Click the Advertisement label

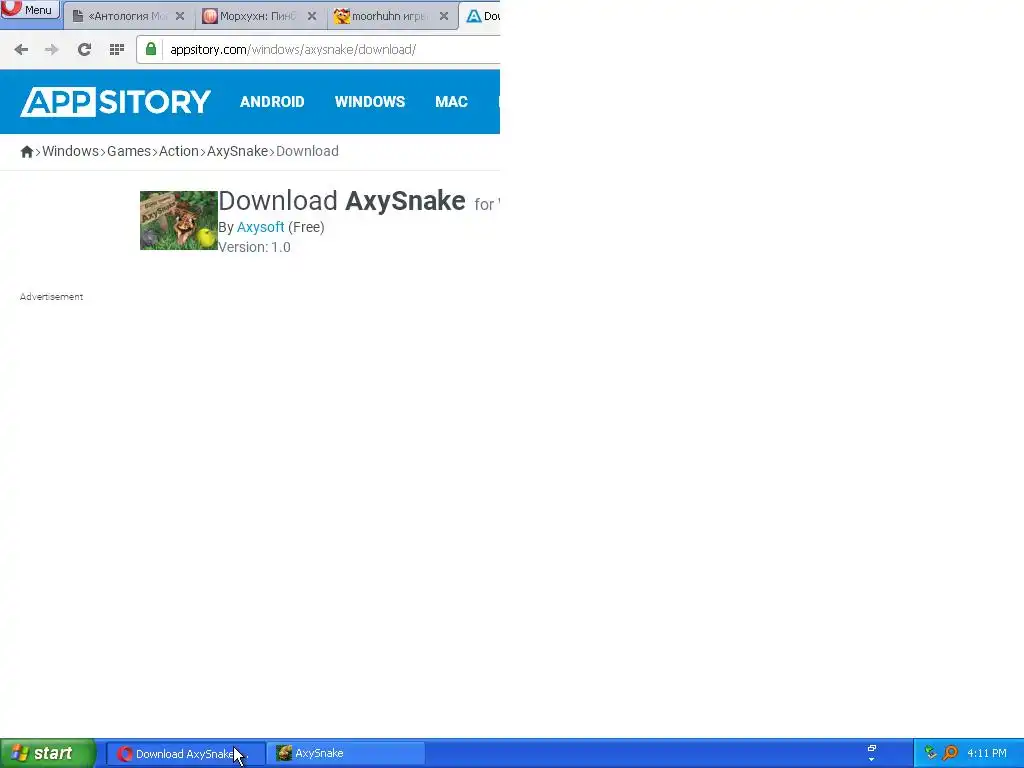pyautogui.click(x=51, y=296)
